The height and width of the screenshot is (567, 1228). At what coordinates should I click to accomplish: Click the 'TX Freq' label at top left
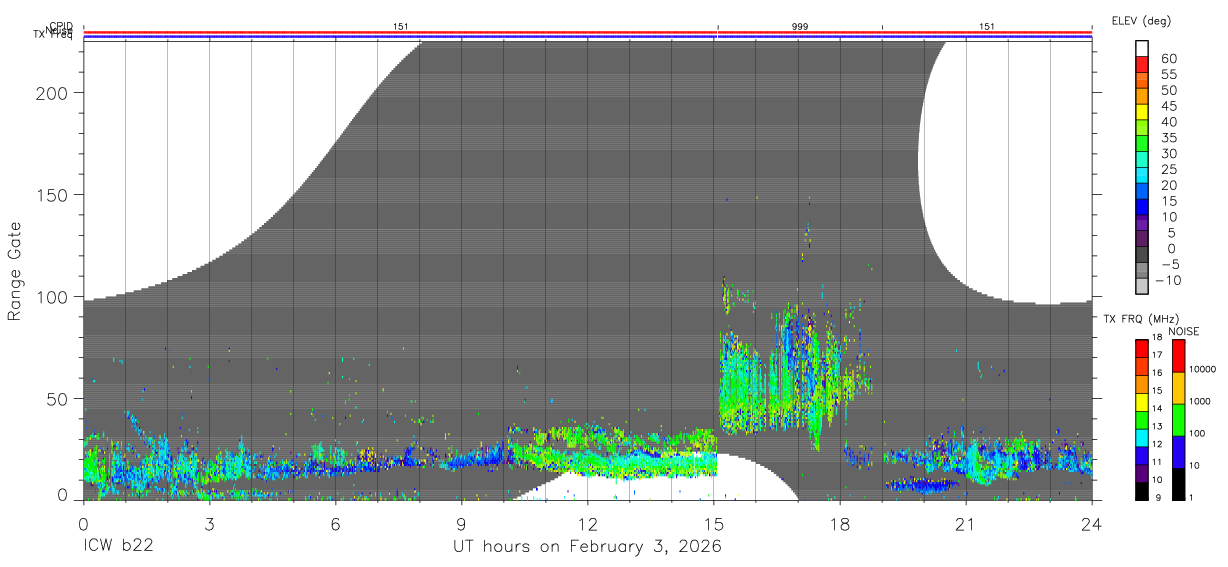tap(53, 34)
